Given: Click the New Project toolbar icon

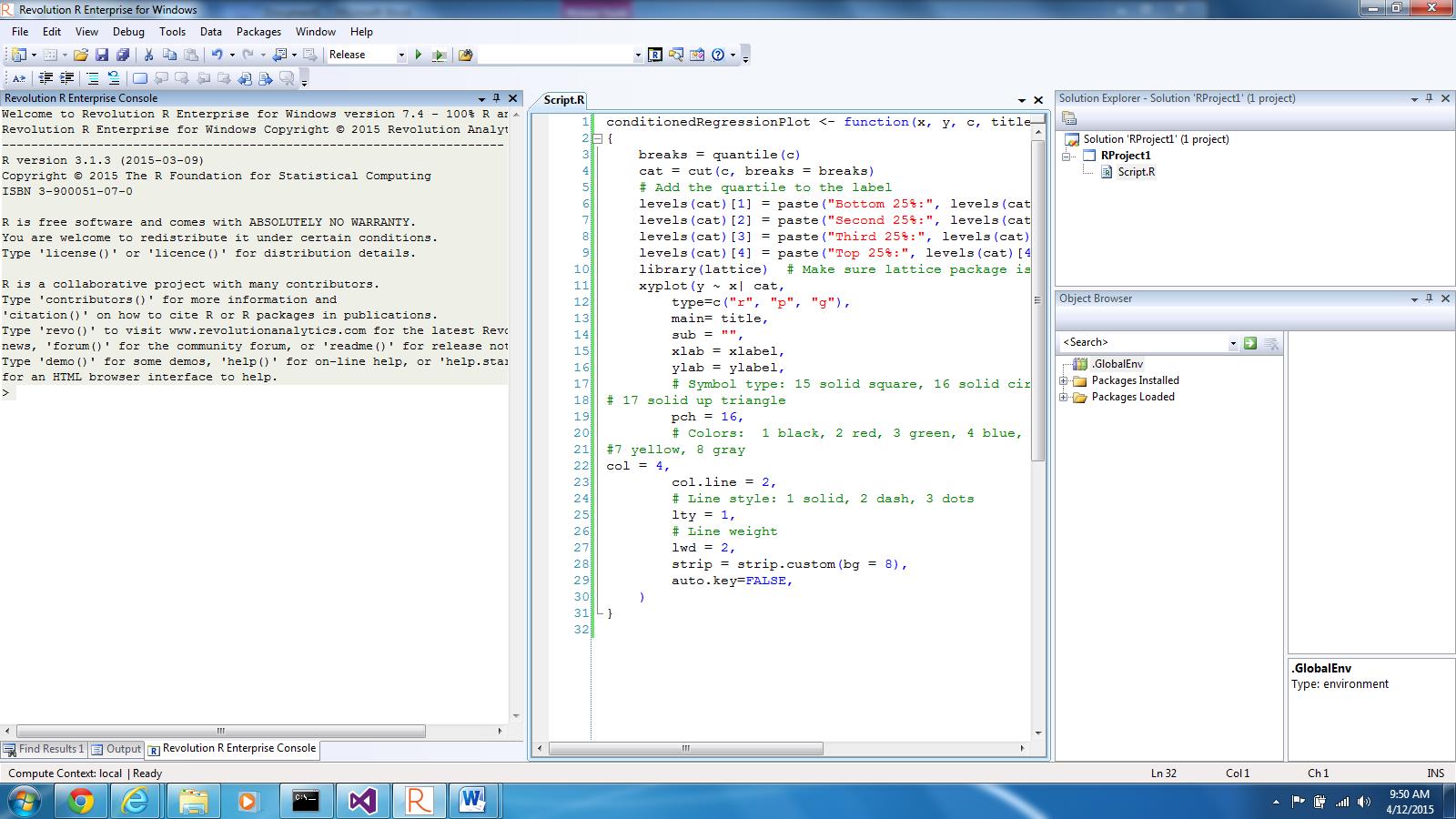Looking at the screenshot, I should [x=18, y=55].
